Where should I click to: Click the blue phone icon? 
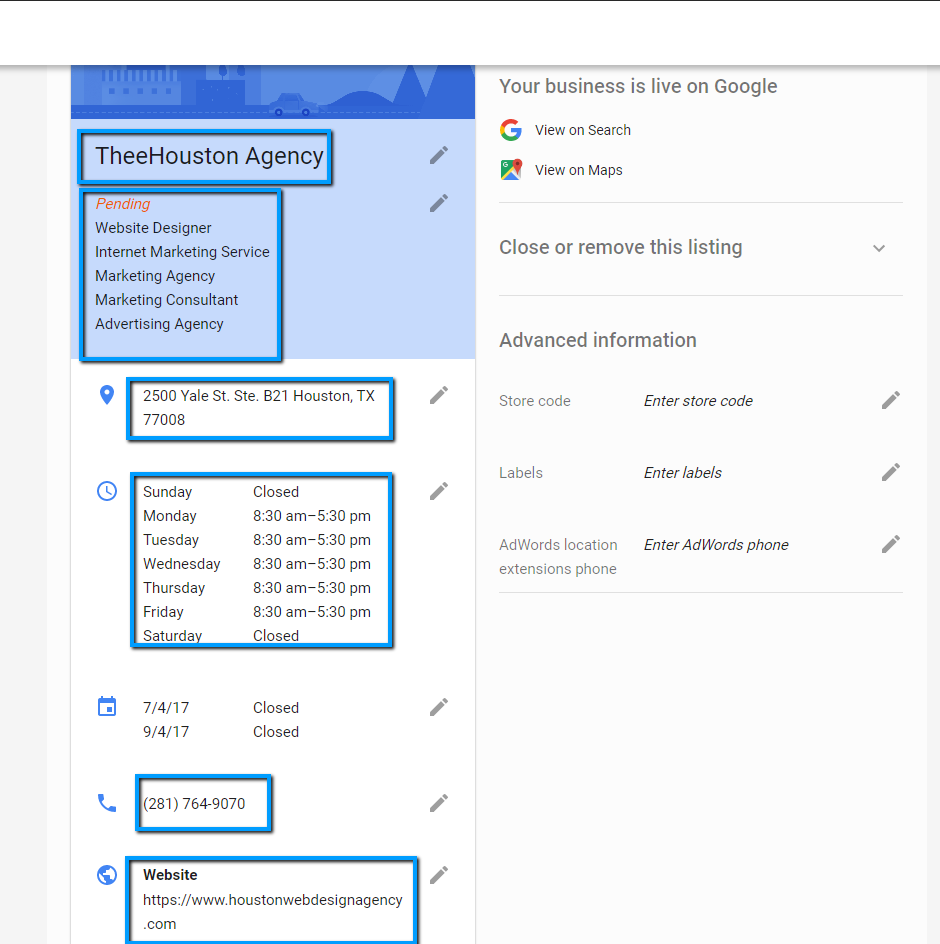(107, 803)
